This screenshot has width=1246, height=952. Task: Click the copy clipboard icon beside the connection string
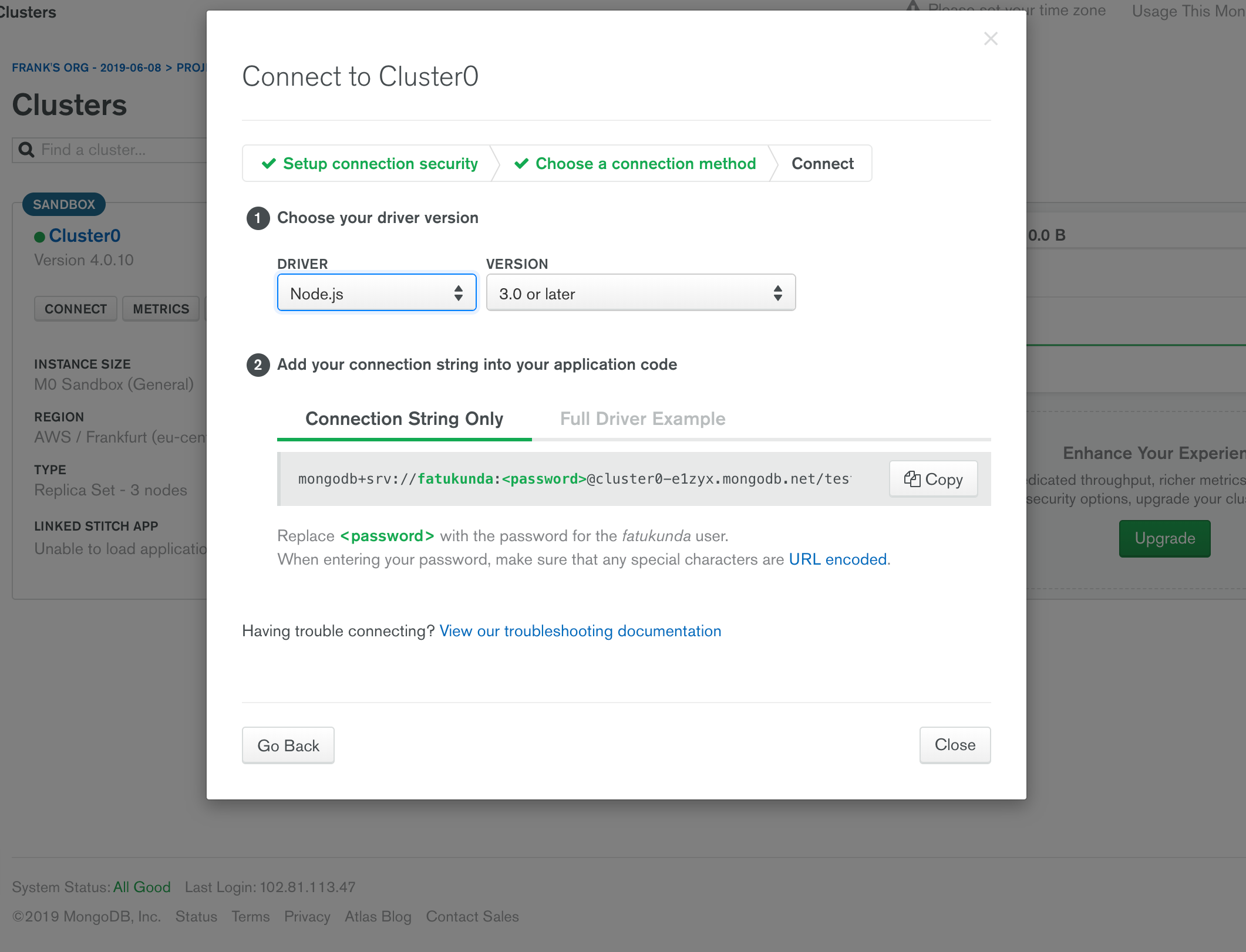click(x=912, y=479)
